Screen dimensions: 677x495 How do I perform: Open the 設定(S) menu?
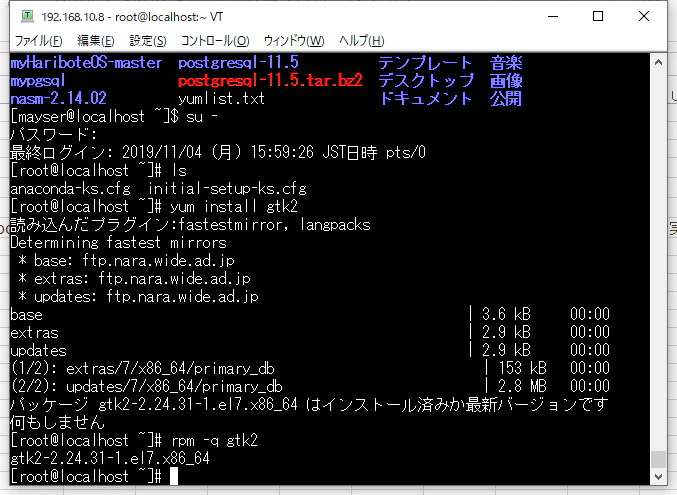coord(148,41)
